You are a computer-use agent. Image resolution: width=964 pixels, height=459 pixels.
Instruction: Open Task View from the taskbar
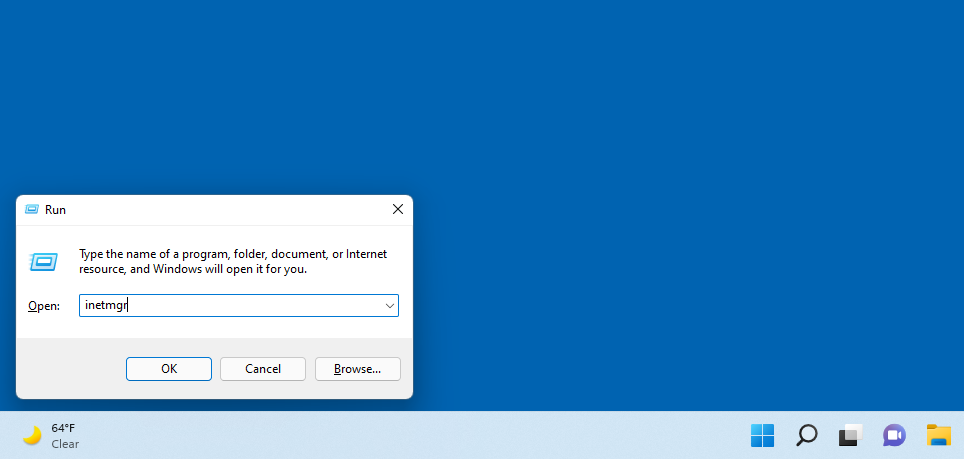tap(850, 435)
